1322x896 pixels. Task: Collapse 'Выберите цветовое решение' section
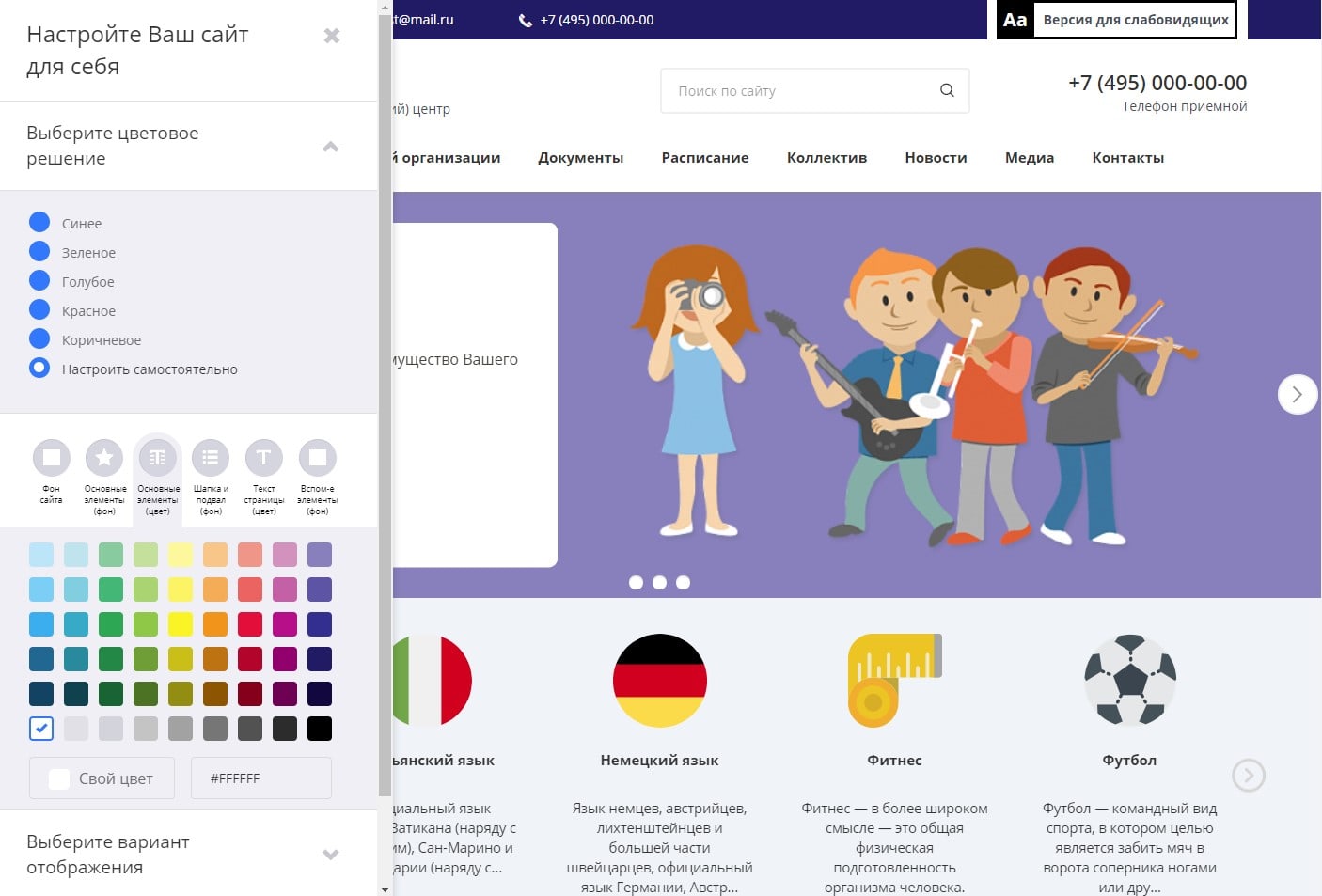(x=330, y=147)
